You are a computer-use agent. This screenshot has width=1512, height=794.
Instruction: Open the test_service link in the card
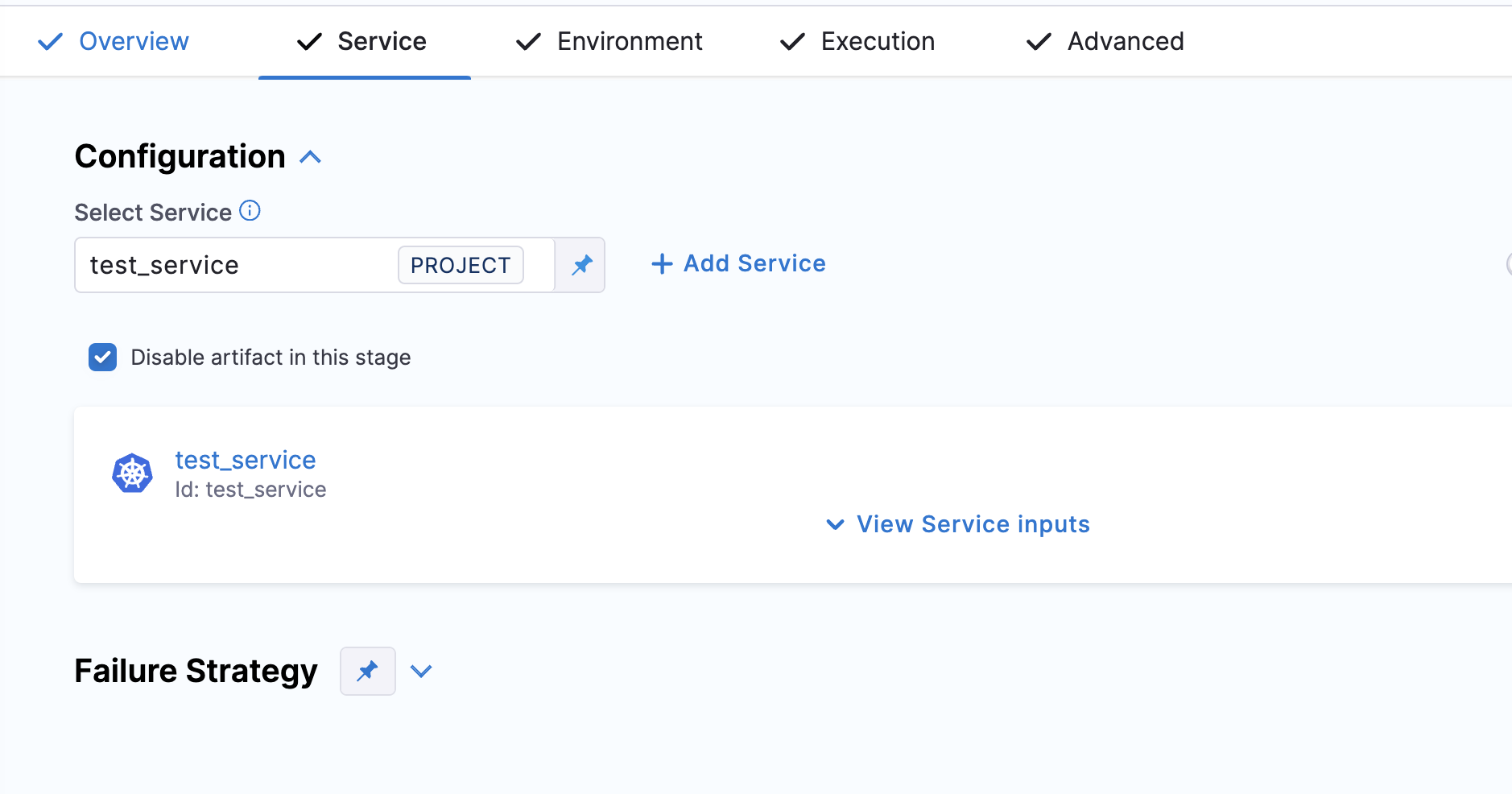245,460
